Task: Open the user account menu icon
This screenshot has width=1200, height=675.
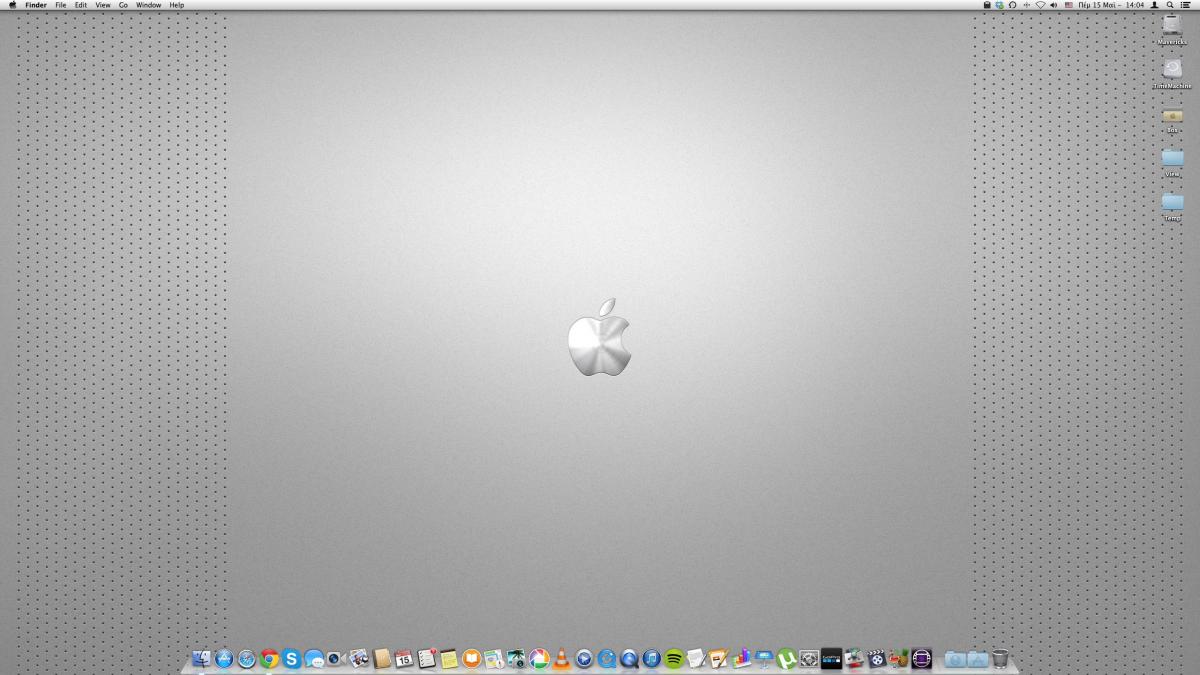Action: click(1154, 5)
